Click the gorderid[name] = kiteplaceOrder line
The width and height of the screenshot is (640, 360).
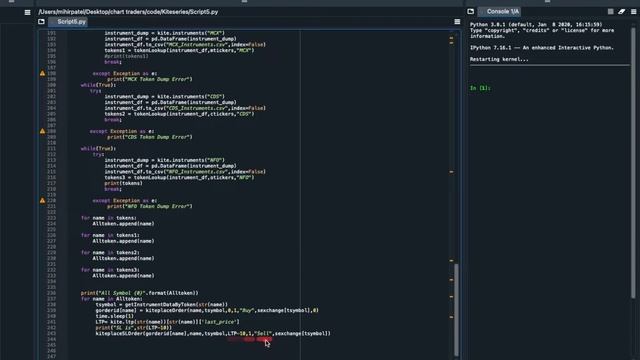[x=207, y=310]
